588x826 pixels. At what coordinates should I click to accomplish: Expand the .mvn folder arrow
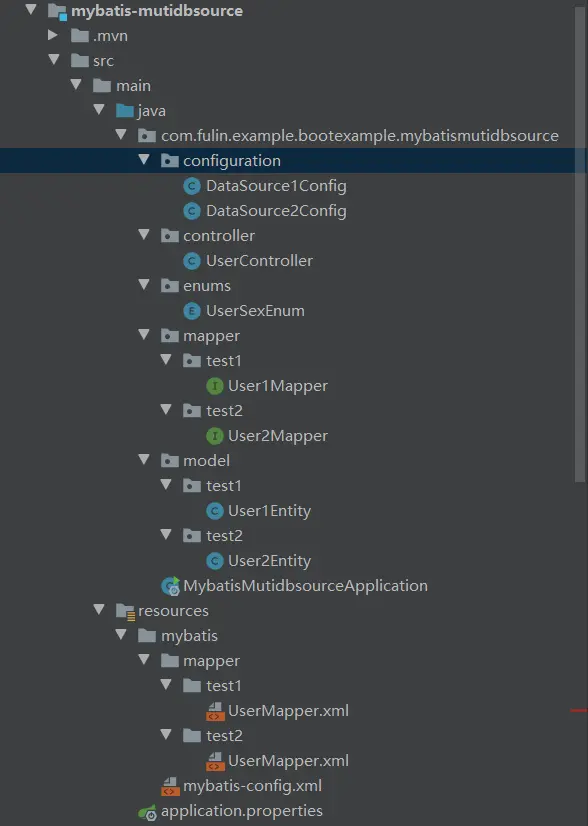[53, 35]
